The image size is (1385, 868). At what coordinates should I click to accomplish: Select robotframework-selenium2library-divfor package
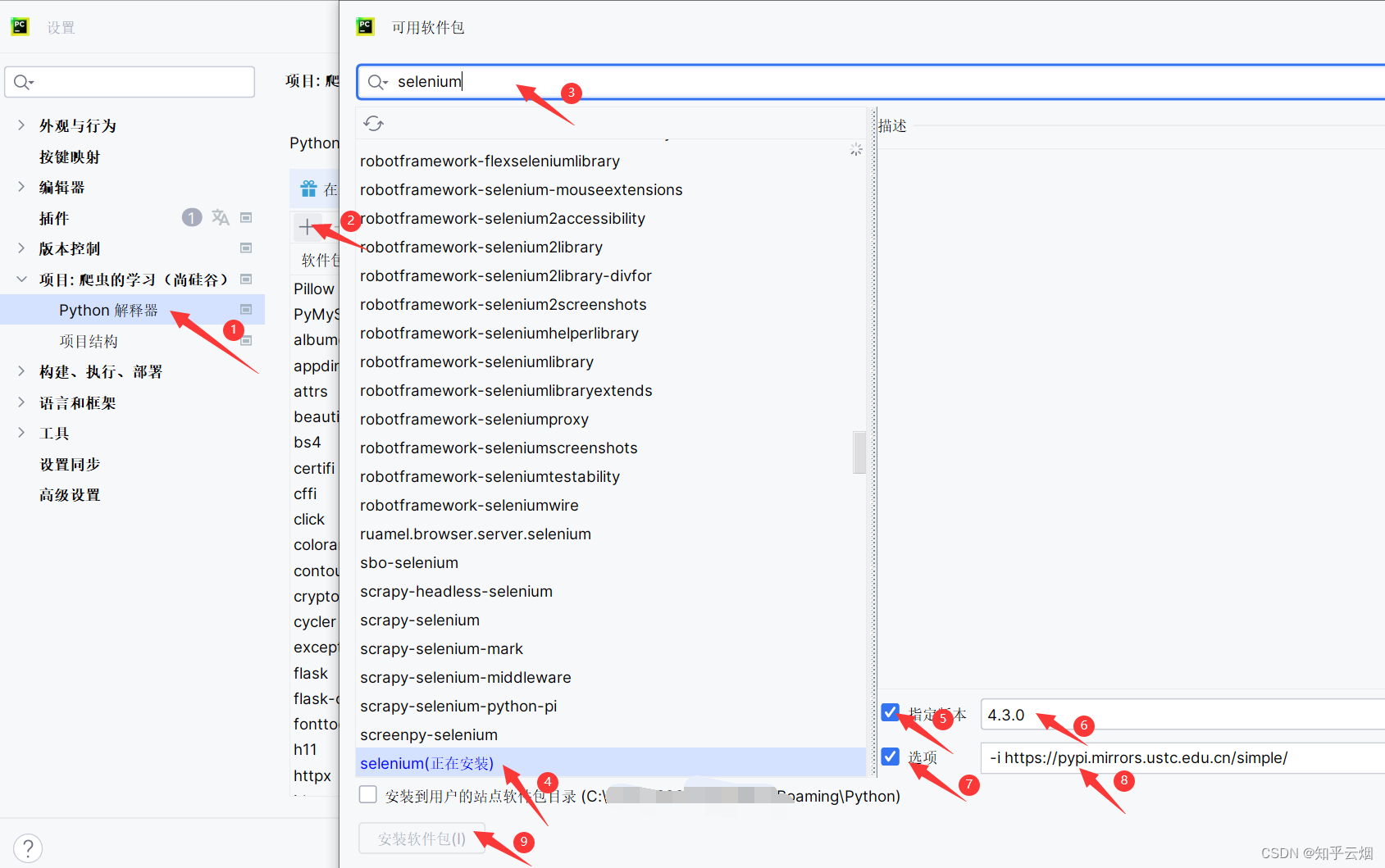pyautogui.click(x=506, y=275)
